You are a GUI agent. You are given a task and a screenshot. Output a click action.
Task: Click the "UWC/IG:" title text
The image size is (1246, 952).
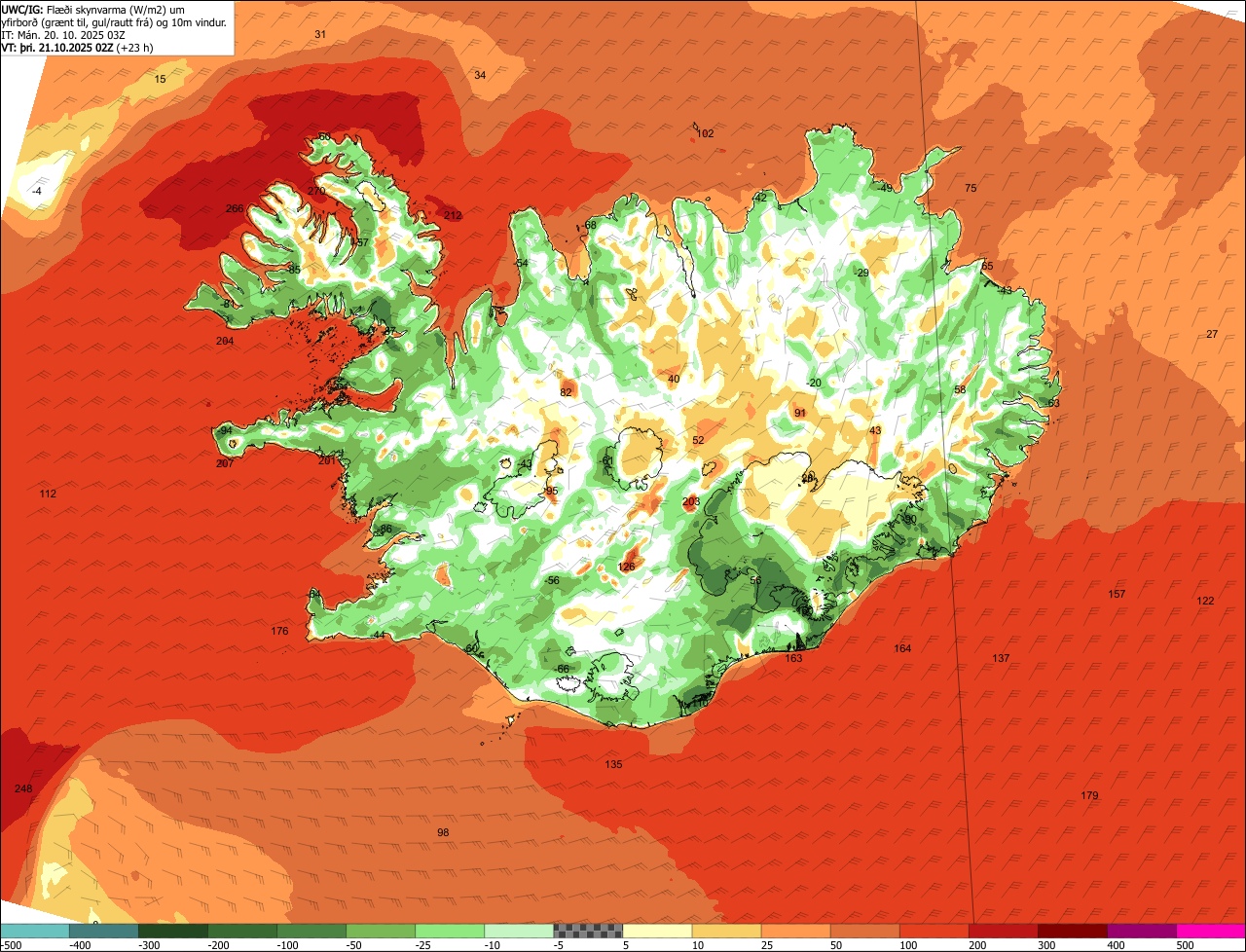click(22, 9)
